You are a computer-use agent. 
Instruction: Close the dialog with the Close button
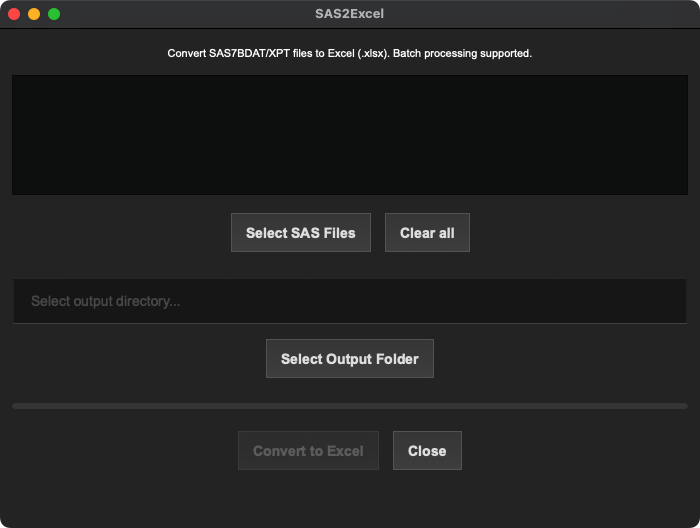coord(427,450)
